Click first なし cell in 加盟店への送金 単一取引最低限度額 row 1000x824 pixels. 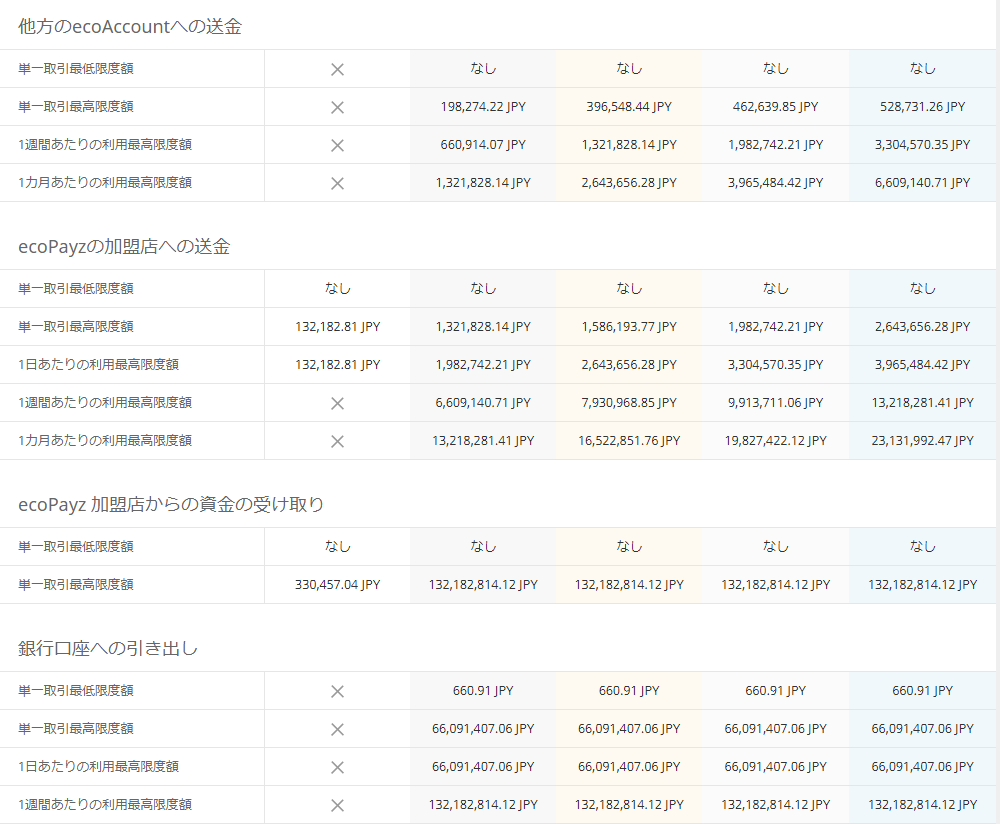tap(337, 288)
